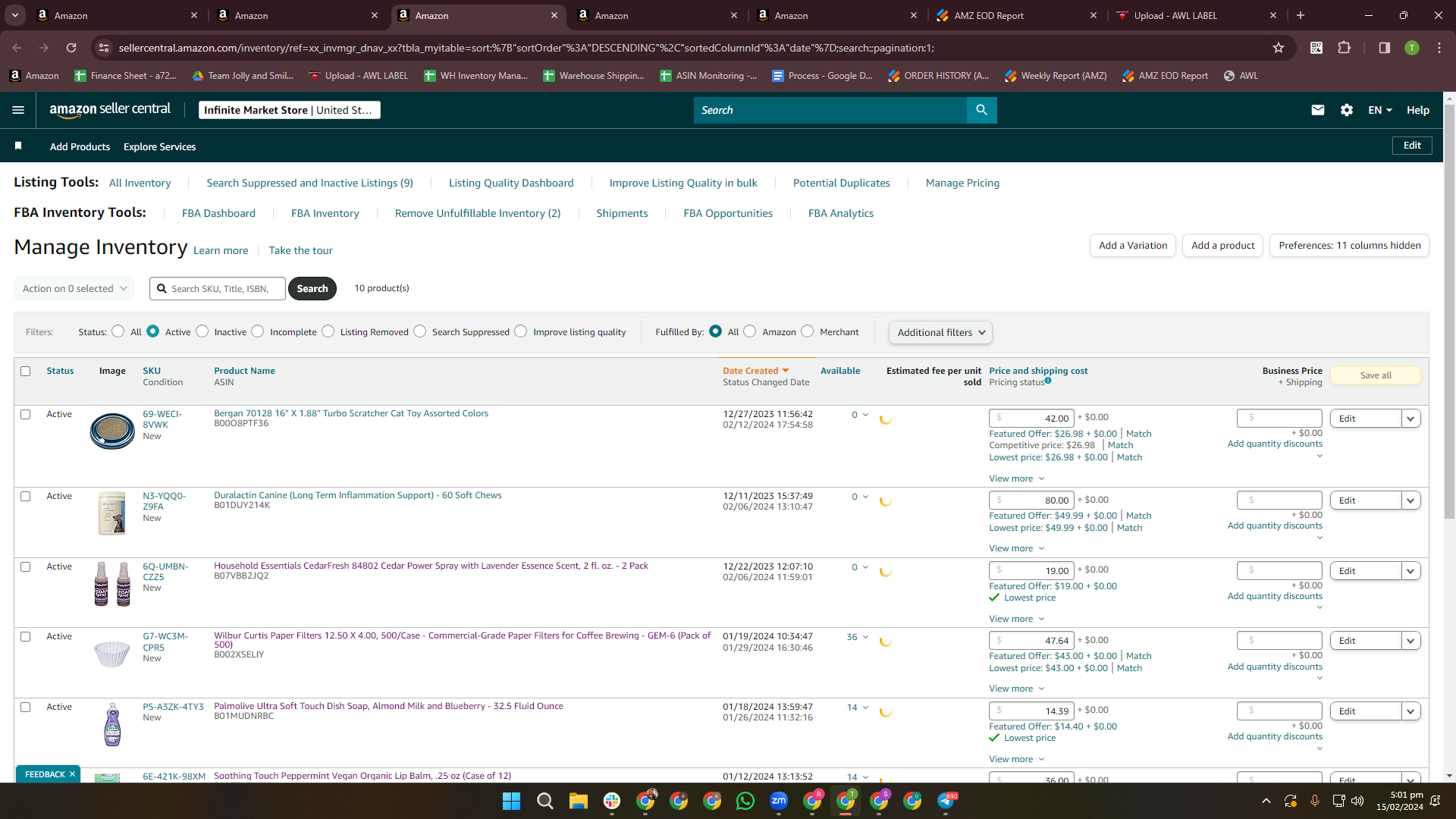The image size is (1456, 819).
Task: Open the Listing Quality Dashboard
Action: pos(511,183)
